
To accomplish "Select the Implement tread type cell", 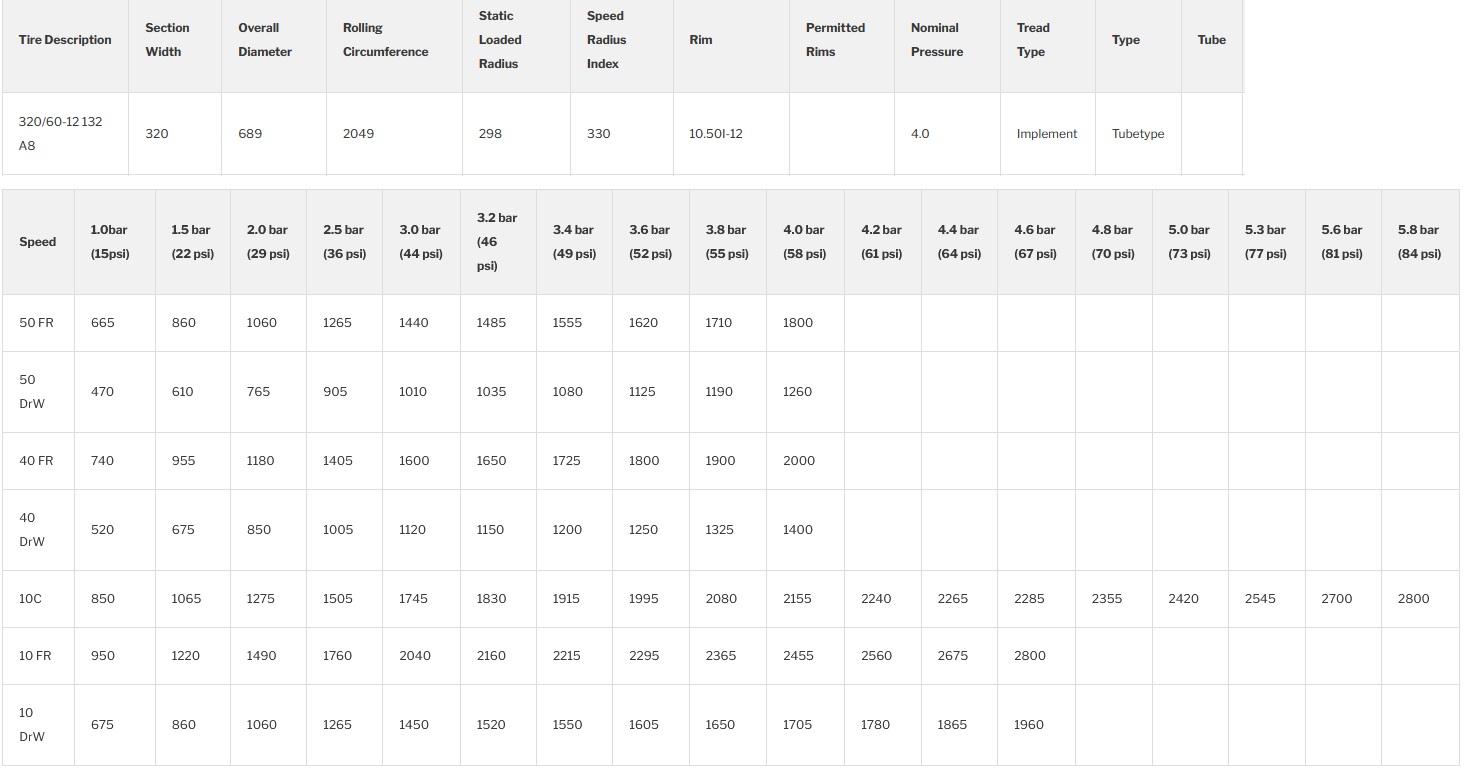I will click(x=1046, y=134).
